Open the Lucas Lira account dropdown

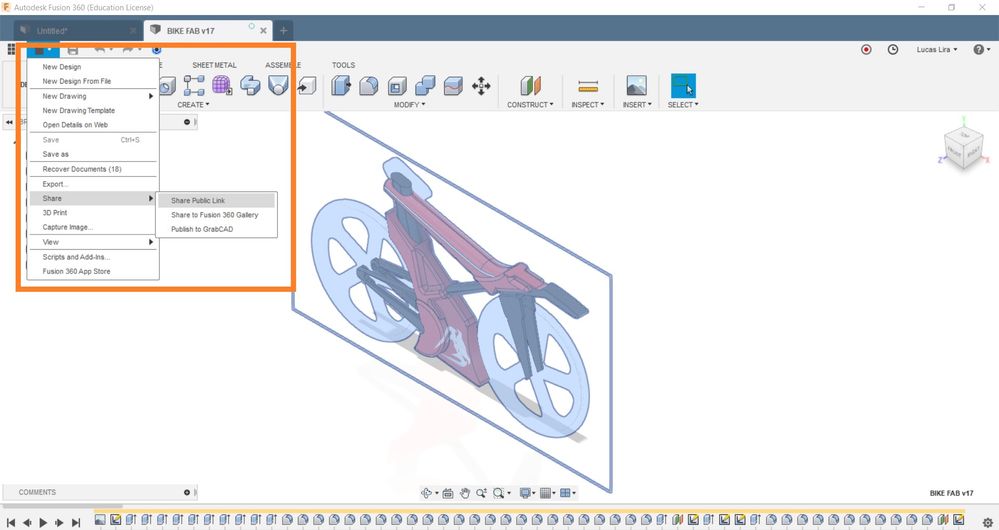[x=937, y=50]
